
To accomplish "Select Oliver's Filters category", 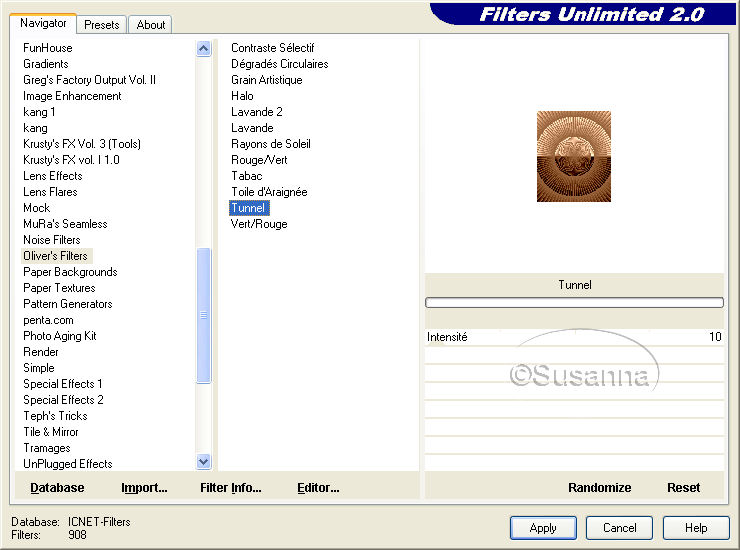I will pyautogui.click(x=56, y=256).
